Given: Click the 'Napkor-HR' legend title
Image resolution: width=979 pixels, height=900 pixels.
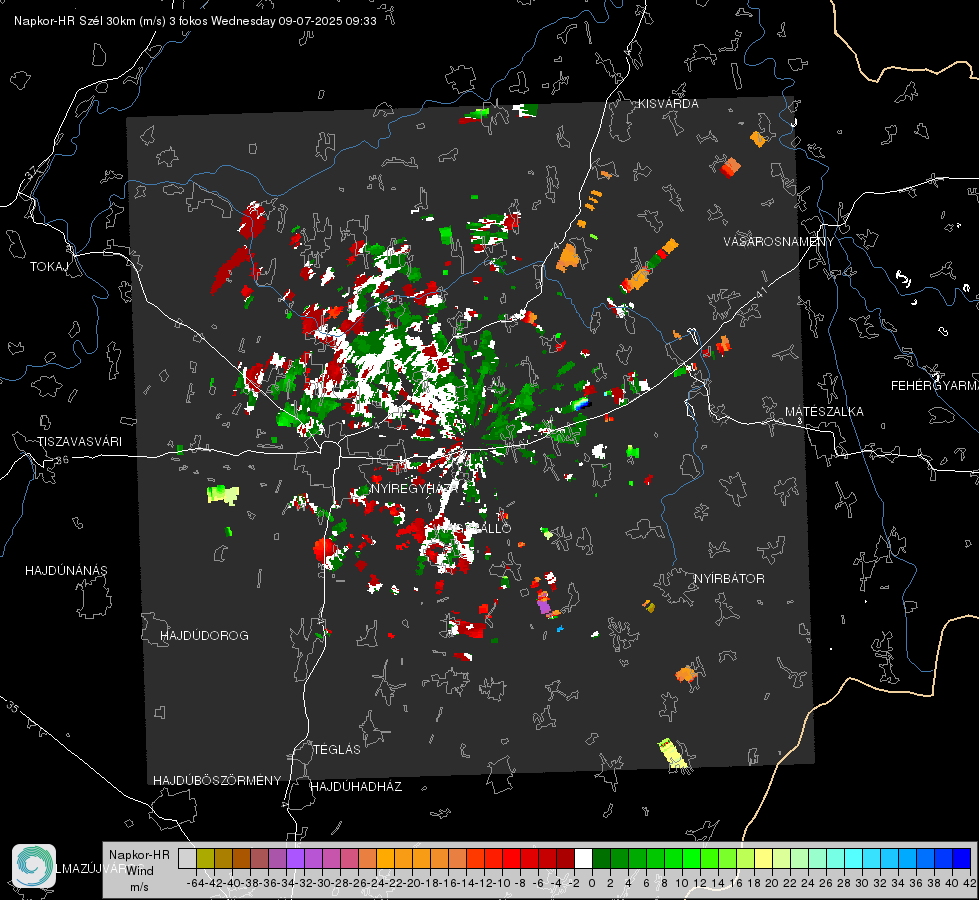Looking at the screenshot, I should tap(139, 855).
